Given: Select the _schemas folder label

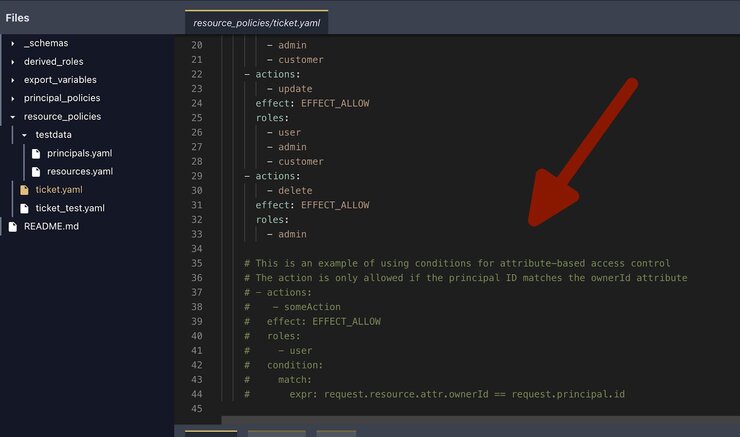Looking at the screenshot, I should pyautogui.click(x=46, y=43).
